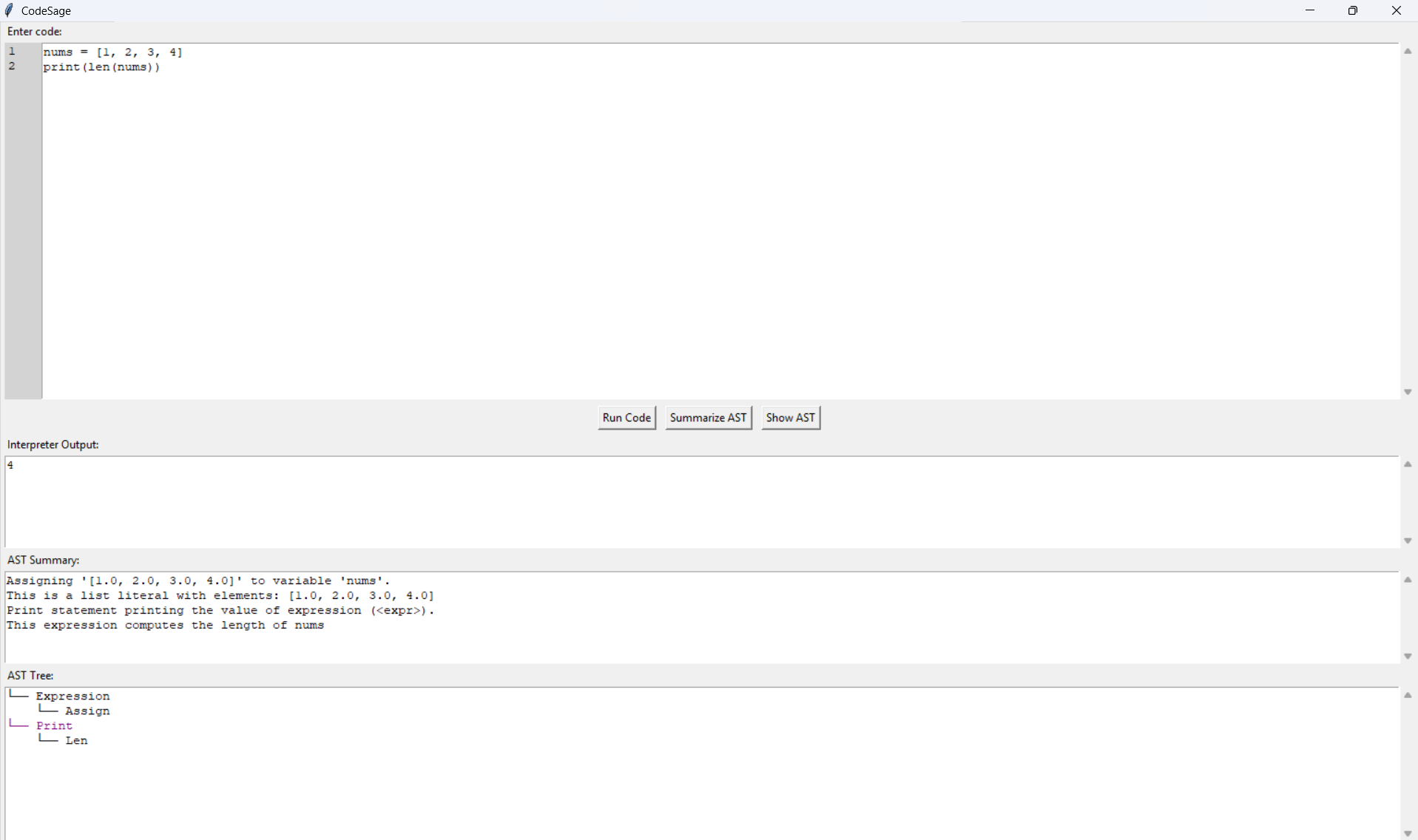The image size is (1418, 840).
Task: Click down arrow of AST Summary scrollbar
Action: click(1408, 656)
